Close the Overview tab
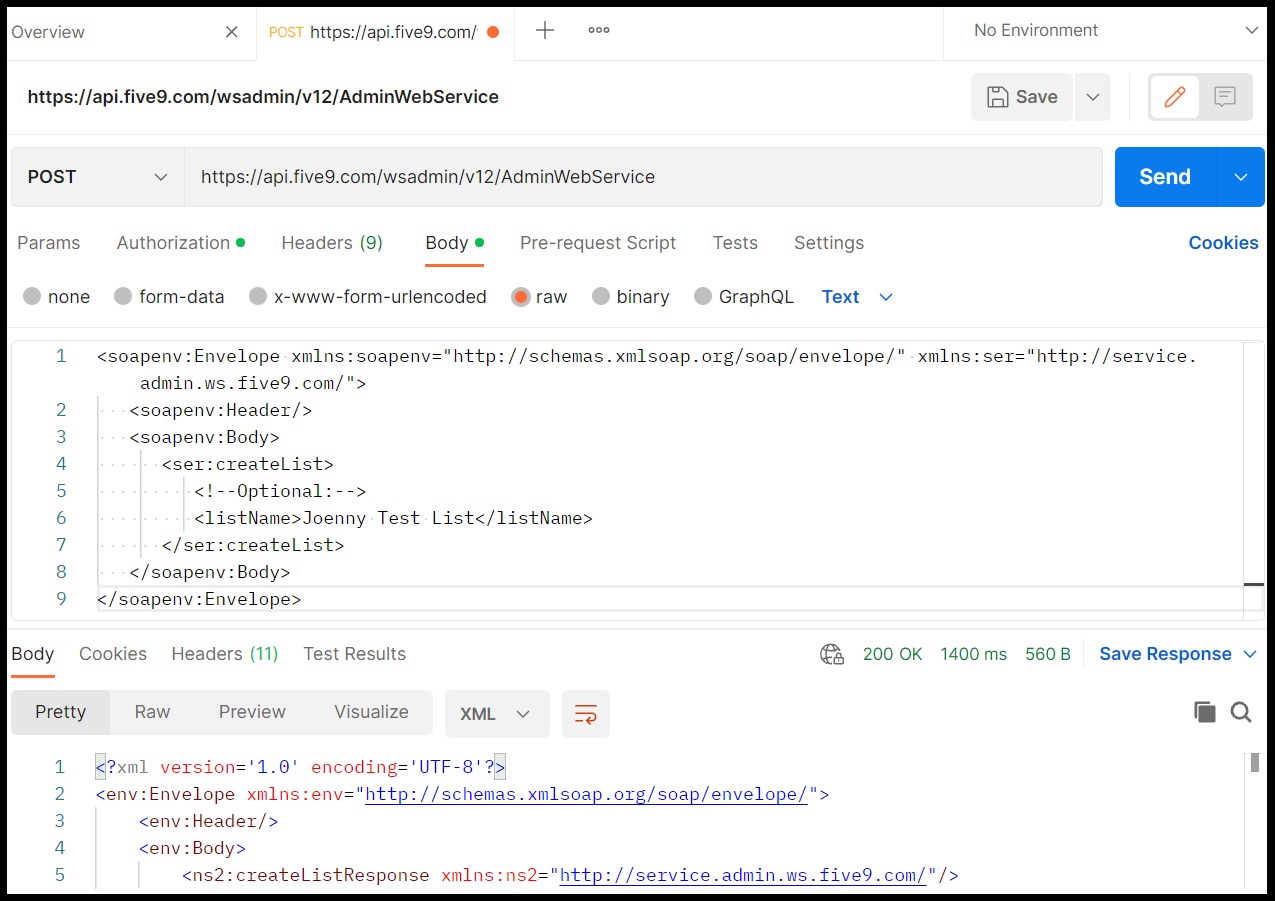1275x901 pixels. pos(232,32)
